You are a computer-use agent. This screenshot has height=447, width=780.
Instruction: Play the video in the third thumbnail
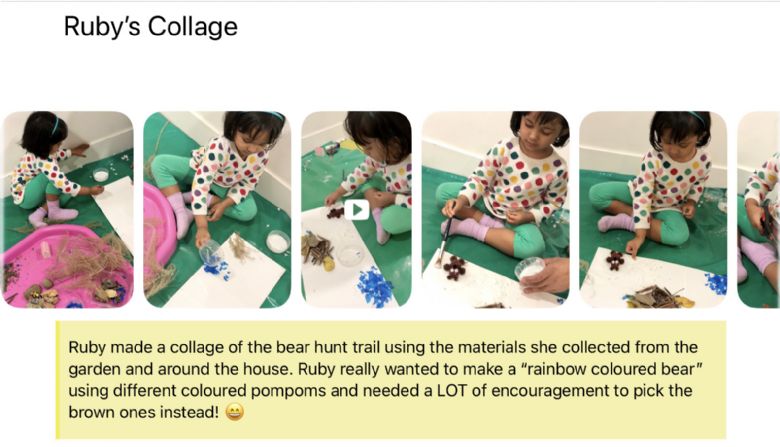pyautogui.click(x=357, y=210)
